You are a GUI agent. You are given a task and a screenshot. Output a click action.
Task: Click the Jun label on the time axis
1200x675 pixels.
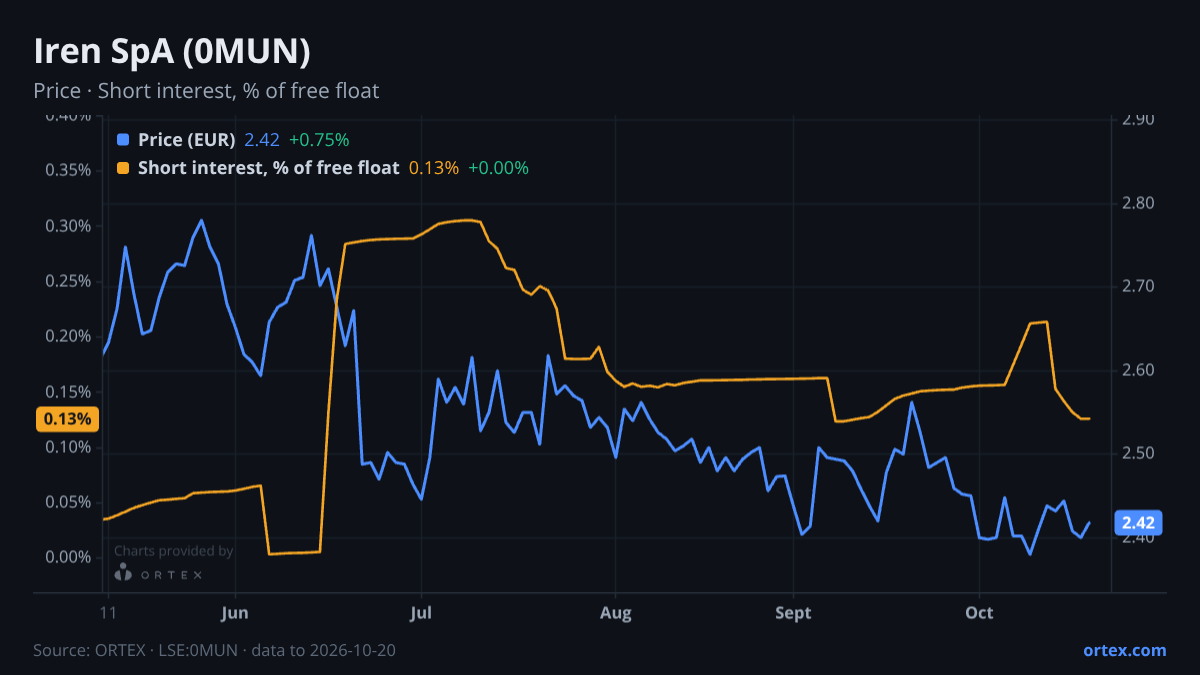click(234, 613)
